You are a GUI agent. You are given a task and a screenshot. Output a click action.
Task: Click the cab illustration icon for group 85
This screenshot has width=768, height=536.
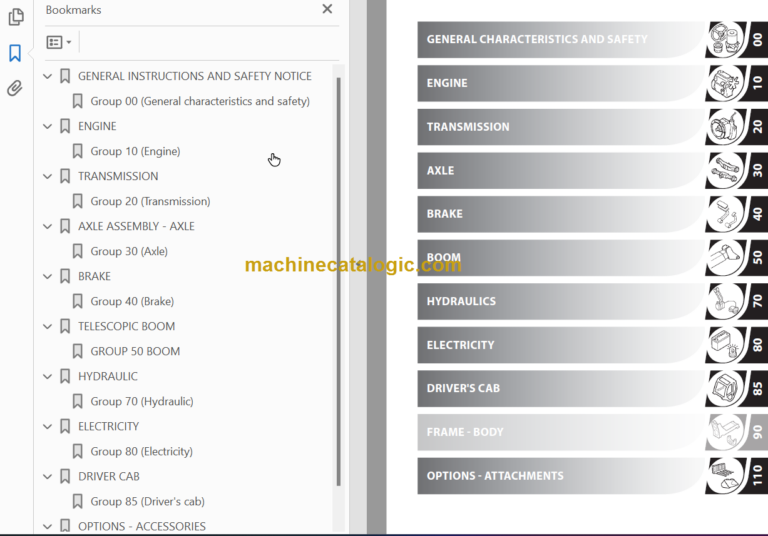725,389
